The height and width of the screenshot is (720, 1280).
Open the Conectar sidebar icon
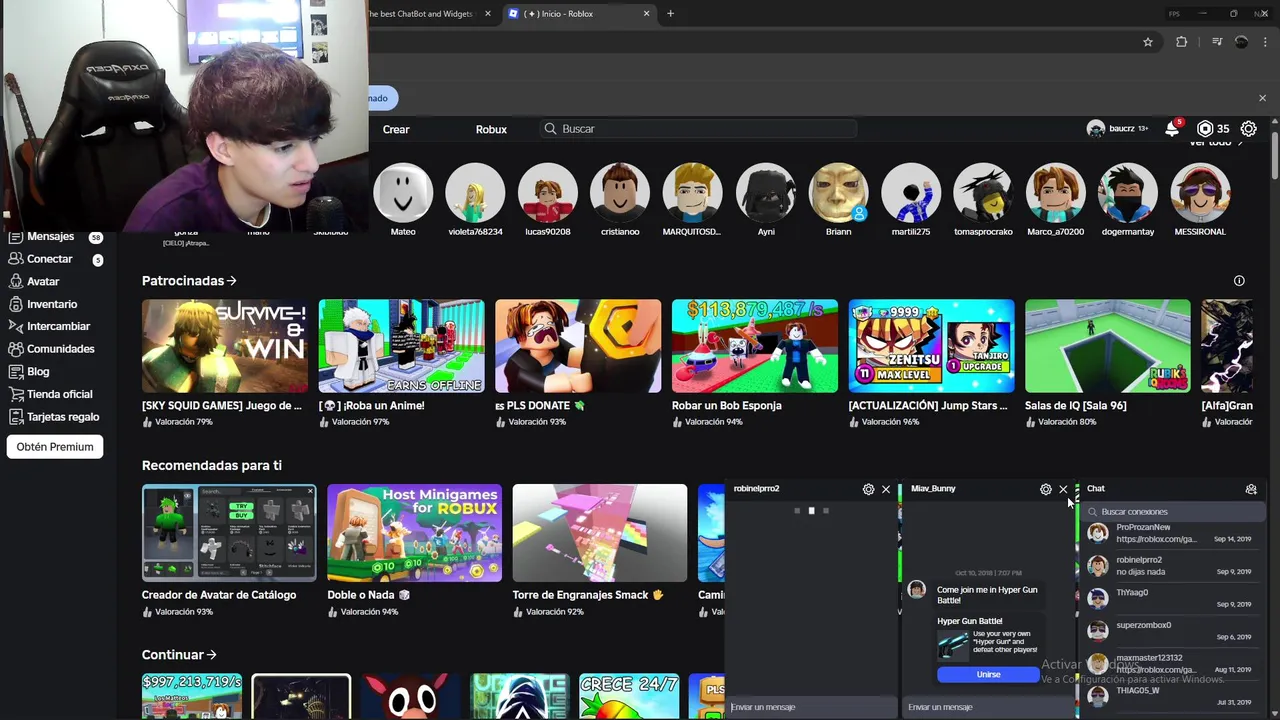(15, 259)
